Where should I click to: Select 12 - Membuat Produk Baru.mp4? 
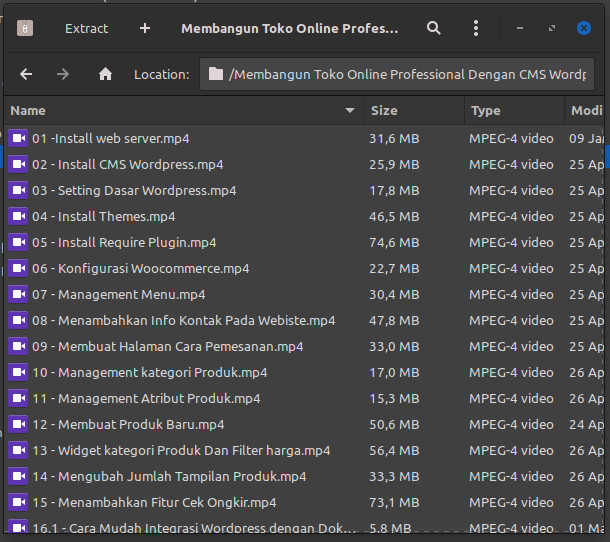point(128,424)
